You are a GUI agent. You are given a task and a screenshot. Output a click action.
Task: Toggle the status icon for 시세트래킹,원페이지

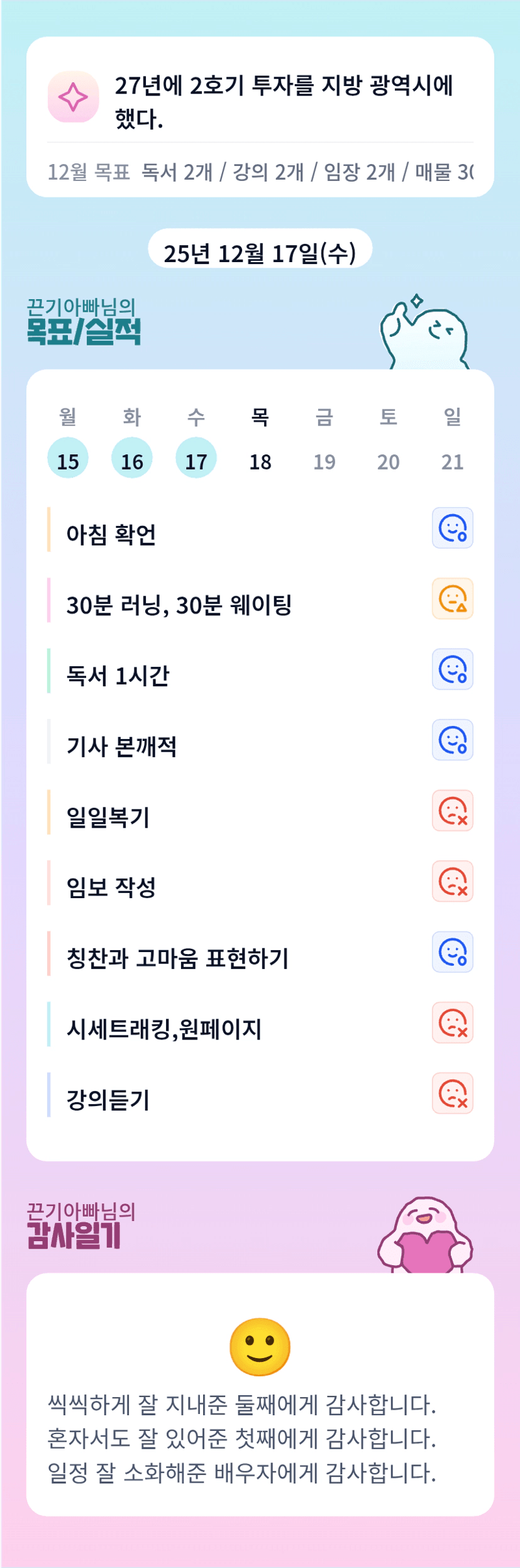tap(452, 1022)
